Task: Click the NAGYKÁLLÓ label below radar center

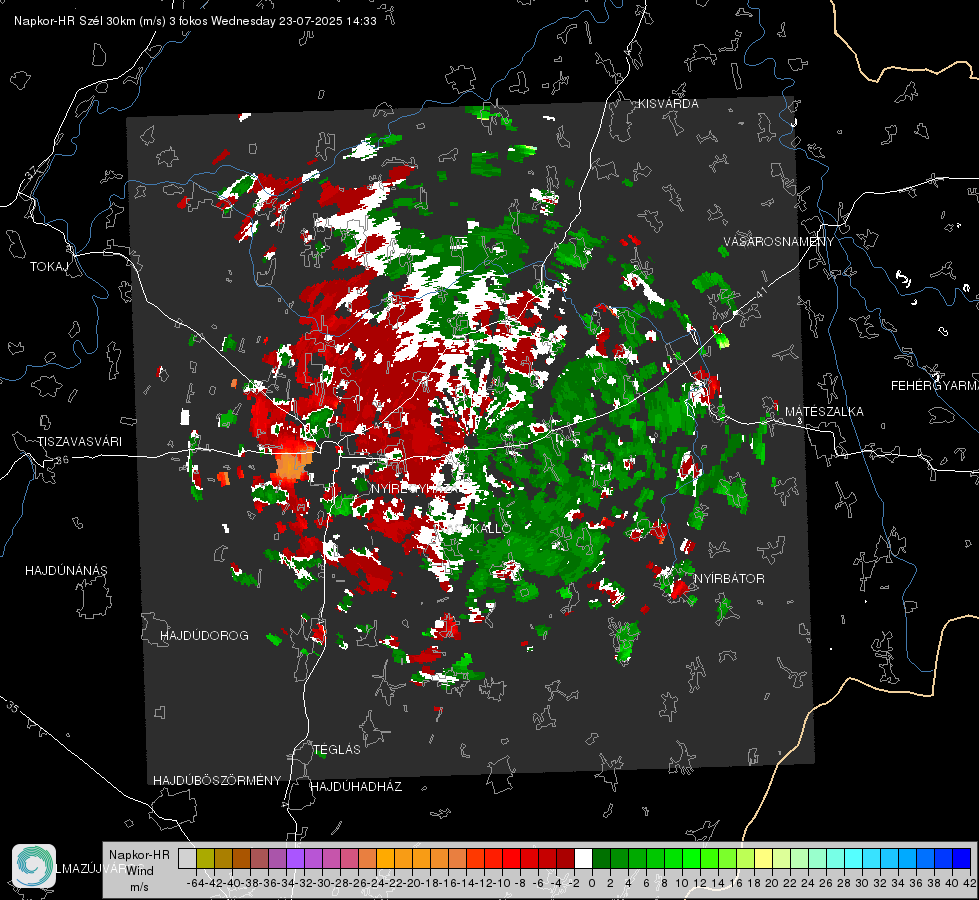Action: [474, 529]
